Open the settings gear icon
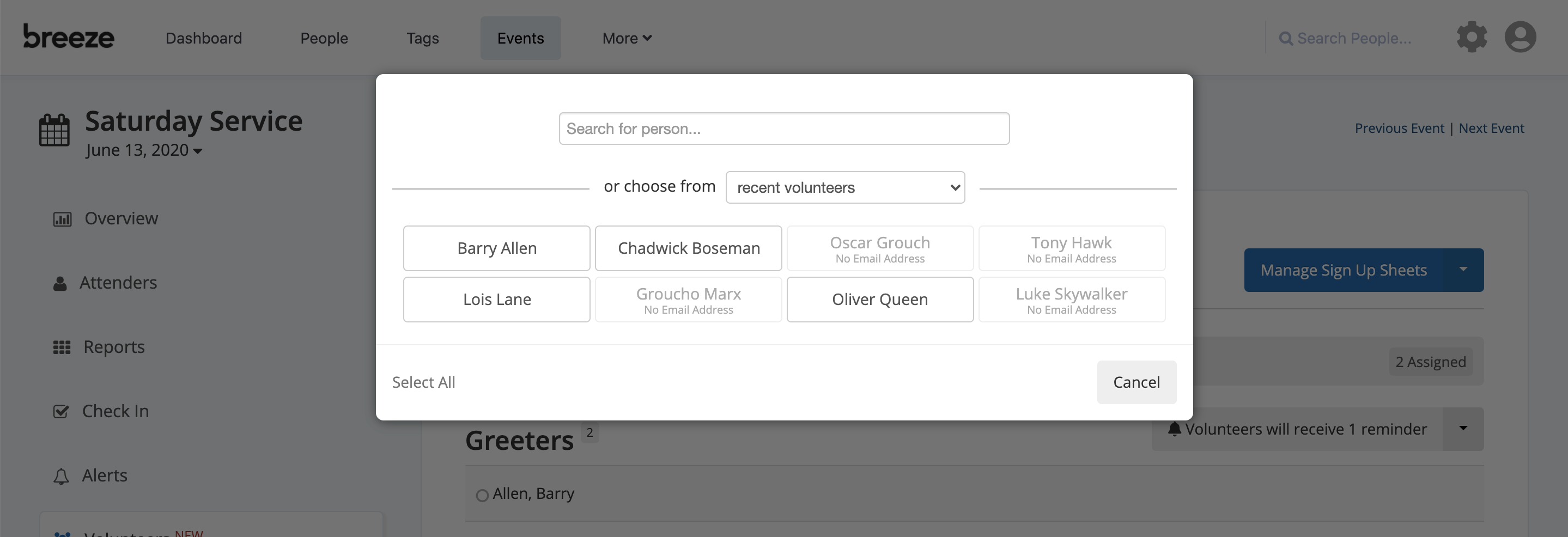 pyautogui.click(x=1471, y=37)
